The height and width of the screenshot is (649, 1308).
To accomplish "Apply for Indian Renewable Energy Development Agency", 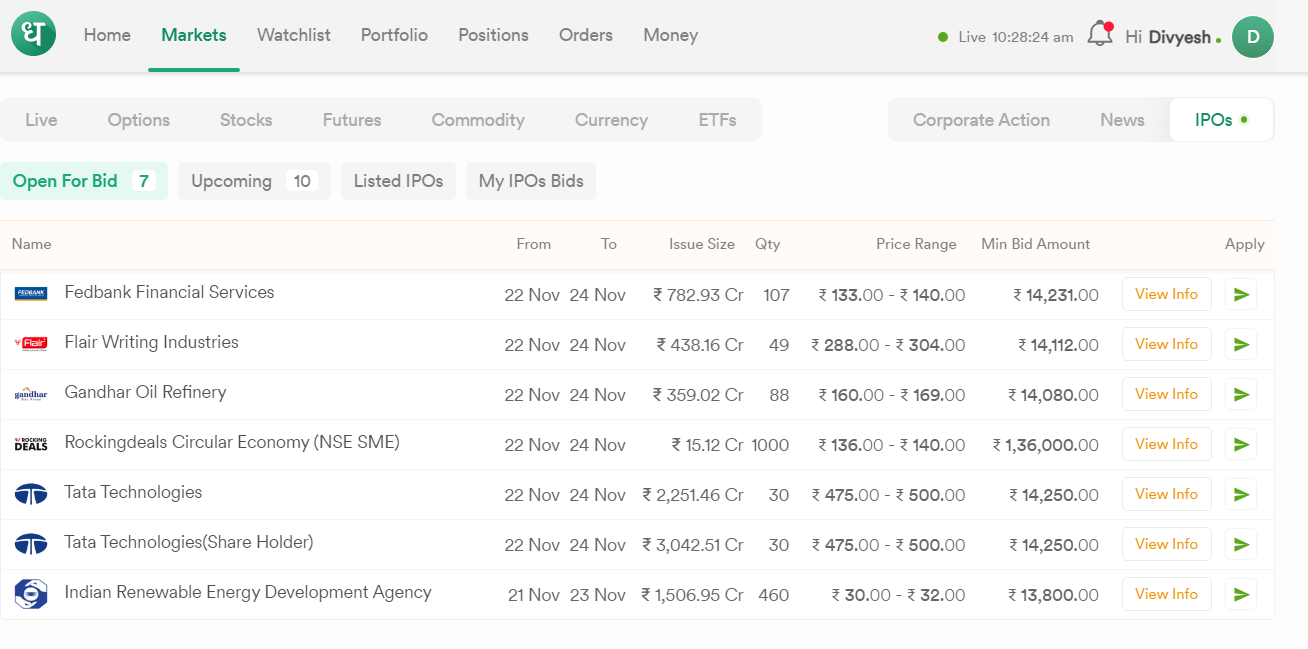I will tap(1241, 594).
